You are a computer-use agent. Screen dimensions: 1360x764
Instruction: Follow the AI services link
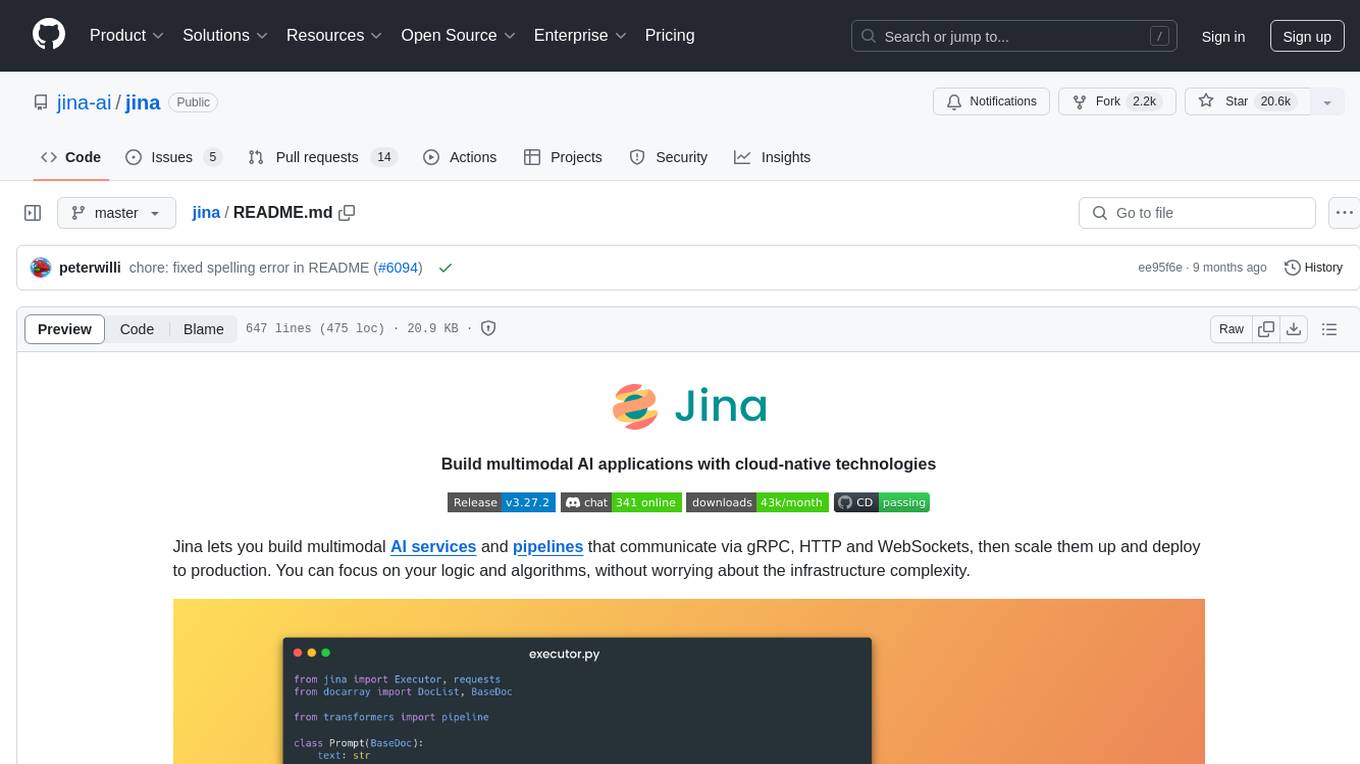(433, 546)
